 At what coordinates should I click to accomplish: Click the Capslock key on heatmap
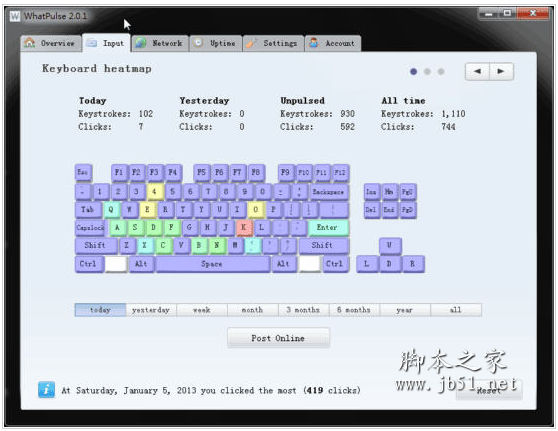pyautogui.click(x=90, y=228)
